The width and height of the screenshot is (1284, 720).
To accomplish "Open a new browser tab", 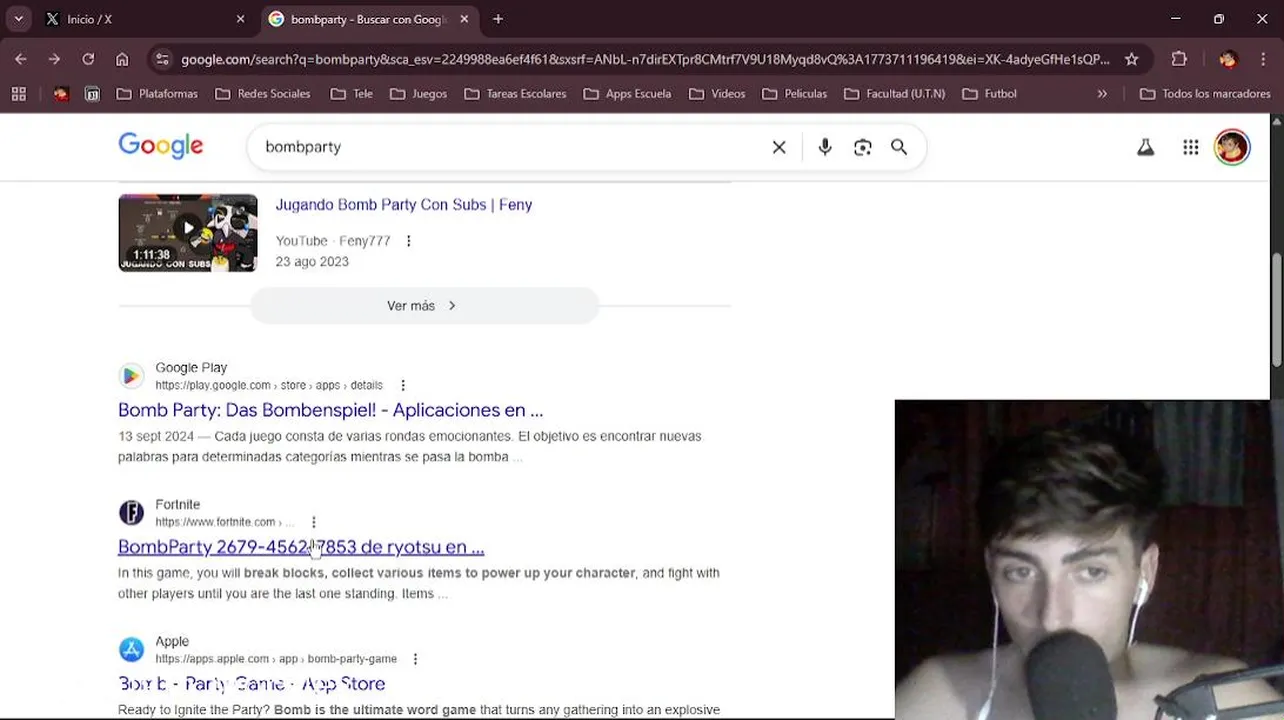I will coord(498,19).
